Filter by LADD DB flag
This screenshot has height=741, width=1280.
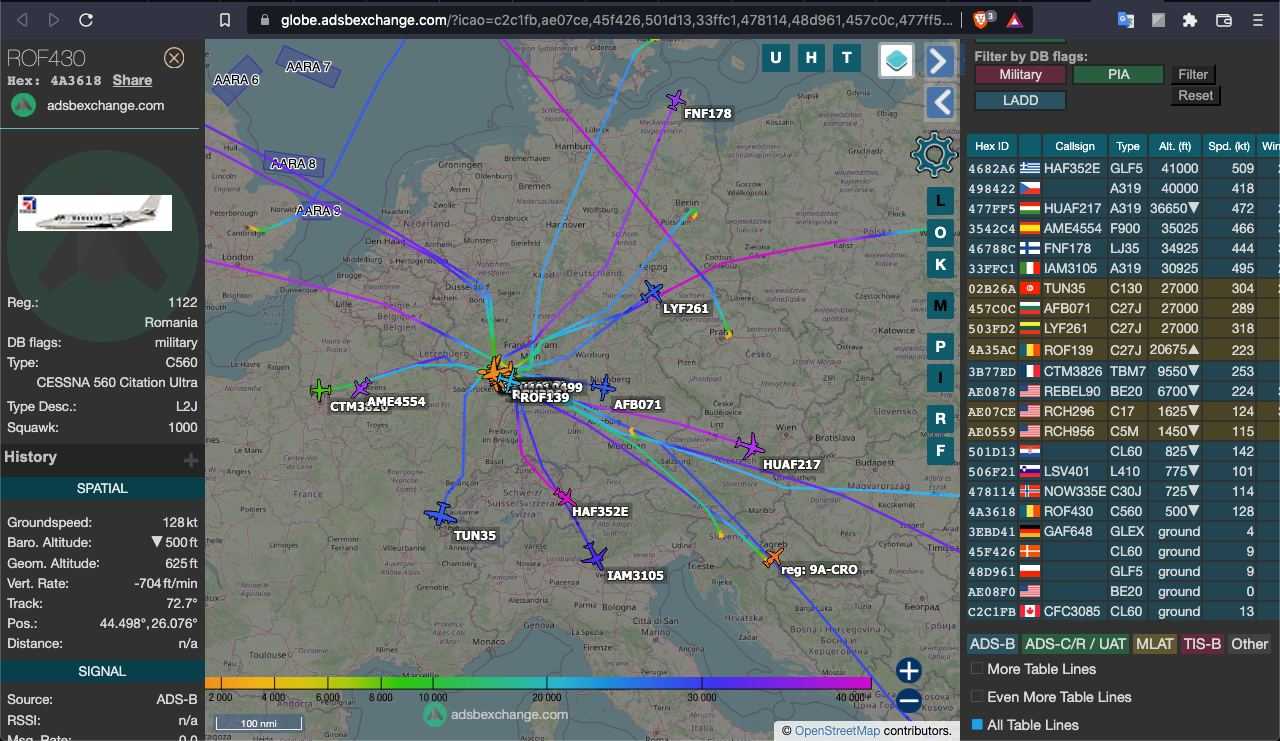pyautogui.click(x=1020, y=100)
